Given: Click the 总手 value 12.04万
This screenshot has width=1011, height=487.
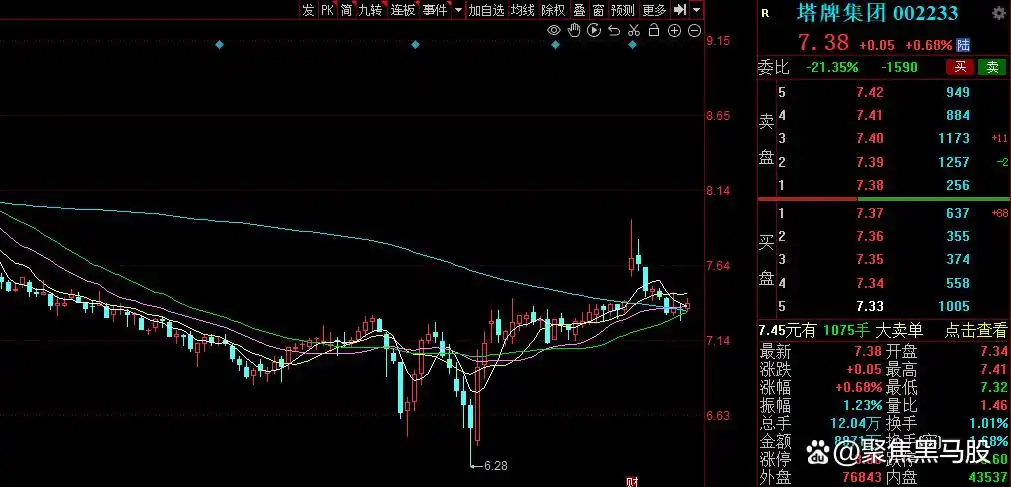Looking at the screenshot, I should click(856, 424).
